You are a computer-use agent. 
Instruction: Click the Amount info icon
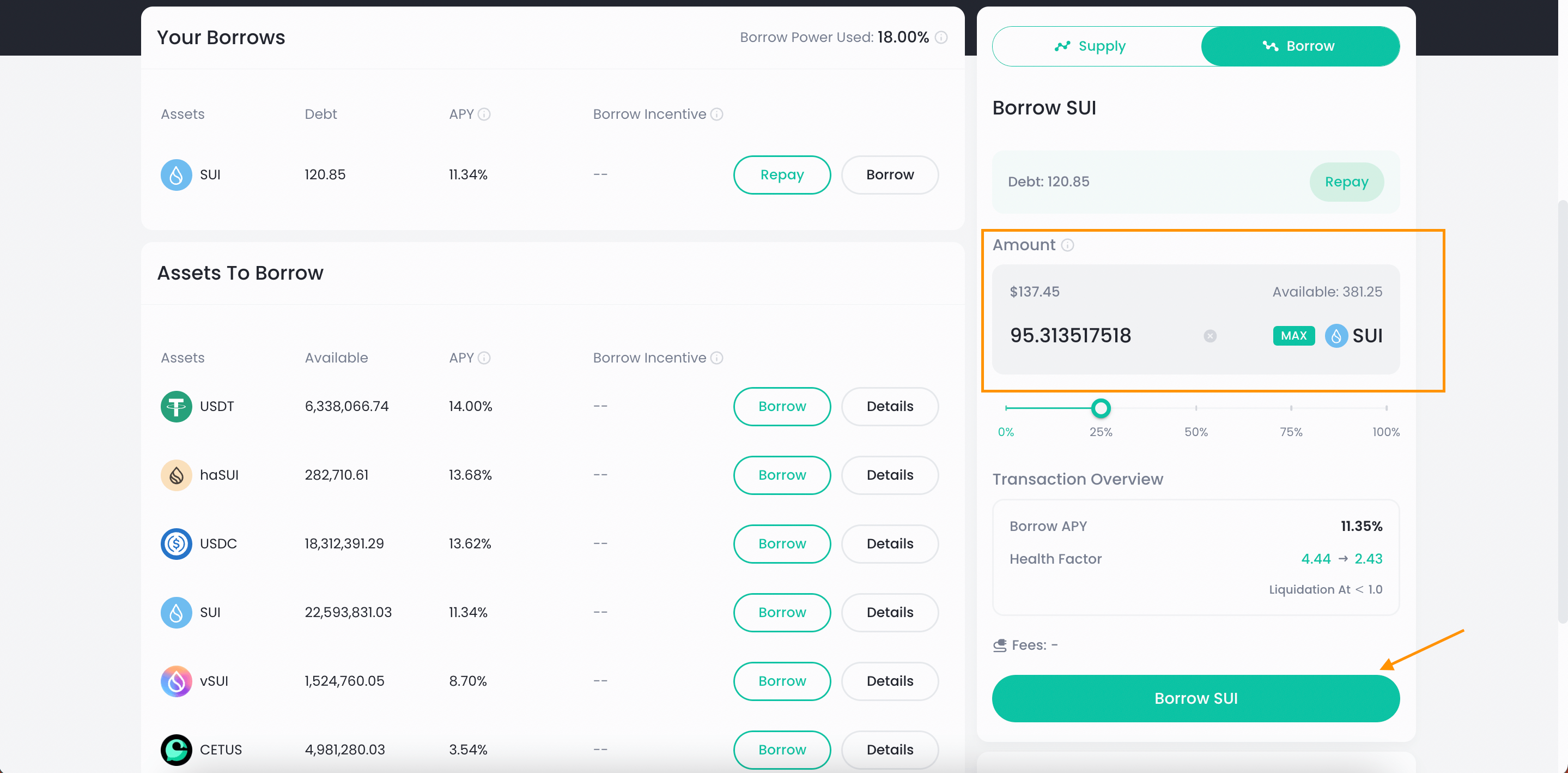coord(1067,245)
